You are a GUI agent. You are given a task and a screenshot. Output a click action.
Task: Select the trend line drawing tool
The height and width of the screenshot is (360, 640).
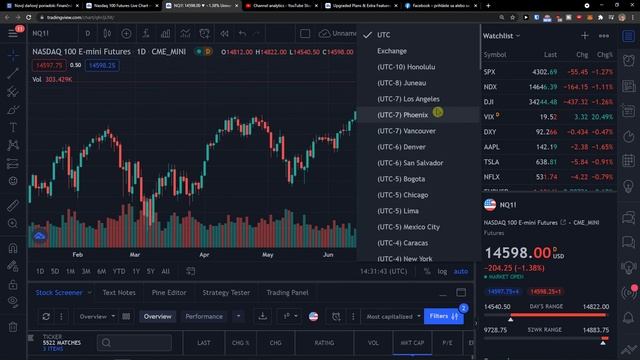pos(13,73)
